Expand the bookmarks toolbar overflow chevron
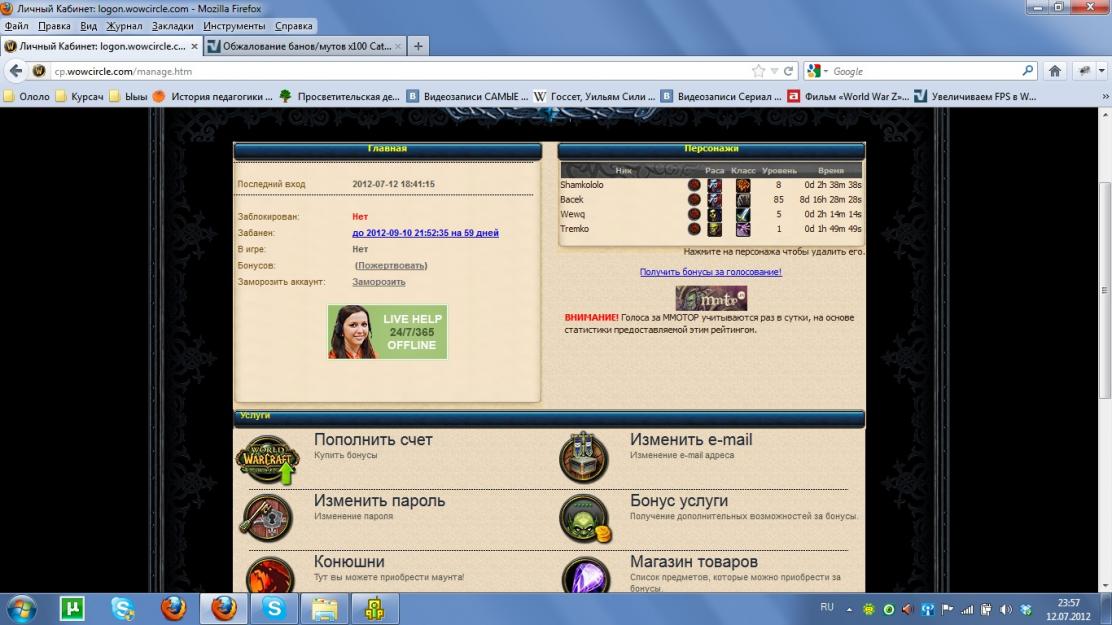1112x625 pixels. point(1104,97)
